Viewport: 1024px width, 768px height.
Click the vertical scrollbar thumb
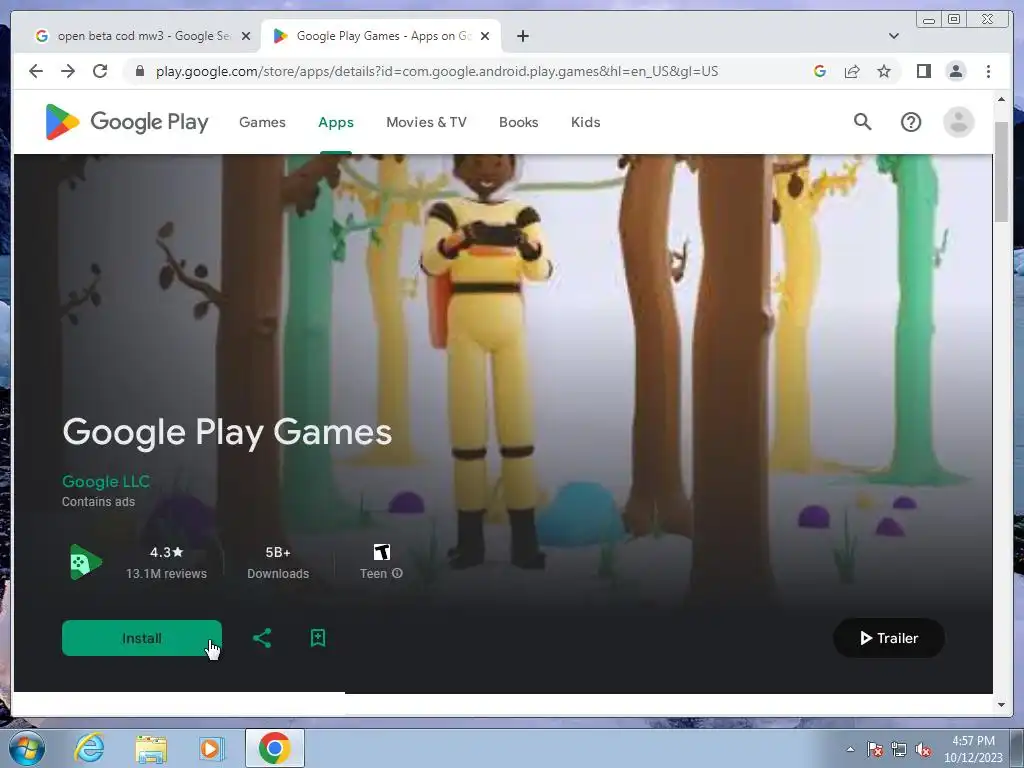[1001, 172]
